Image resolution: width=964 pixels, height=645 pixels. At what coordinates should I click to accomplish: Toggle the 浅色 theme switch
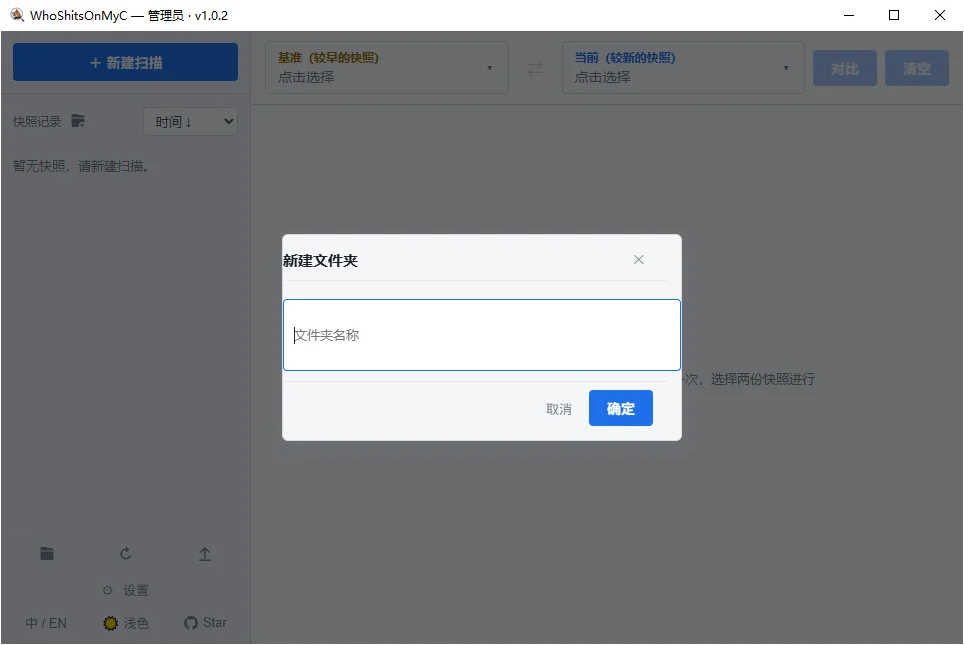click(x=126, y=623)
